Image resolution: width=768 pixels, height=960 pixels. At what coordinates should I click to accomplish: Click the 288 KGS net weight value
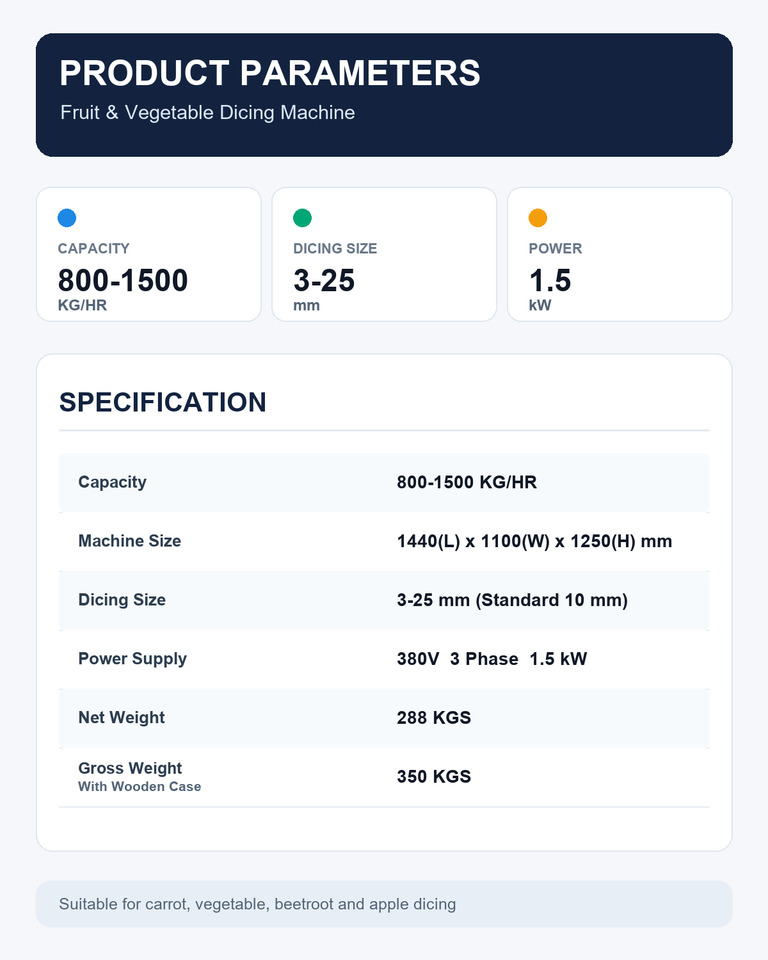click(x=434, y=718)
